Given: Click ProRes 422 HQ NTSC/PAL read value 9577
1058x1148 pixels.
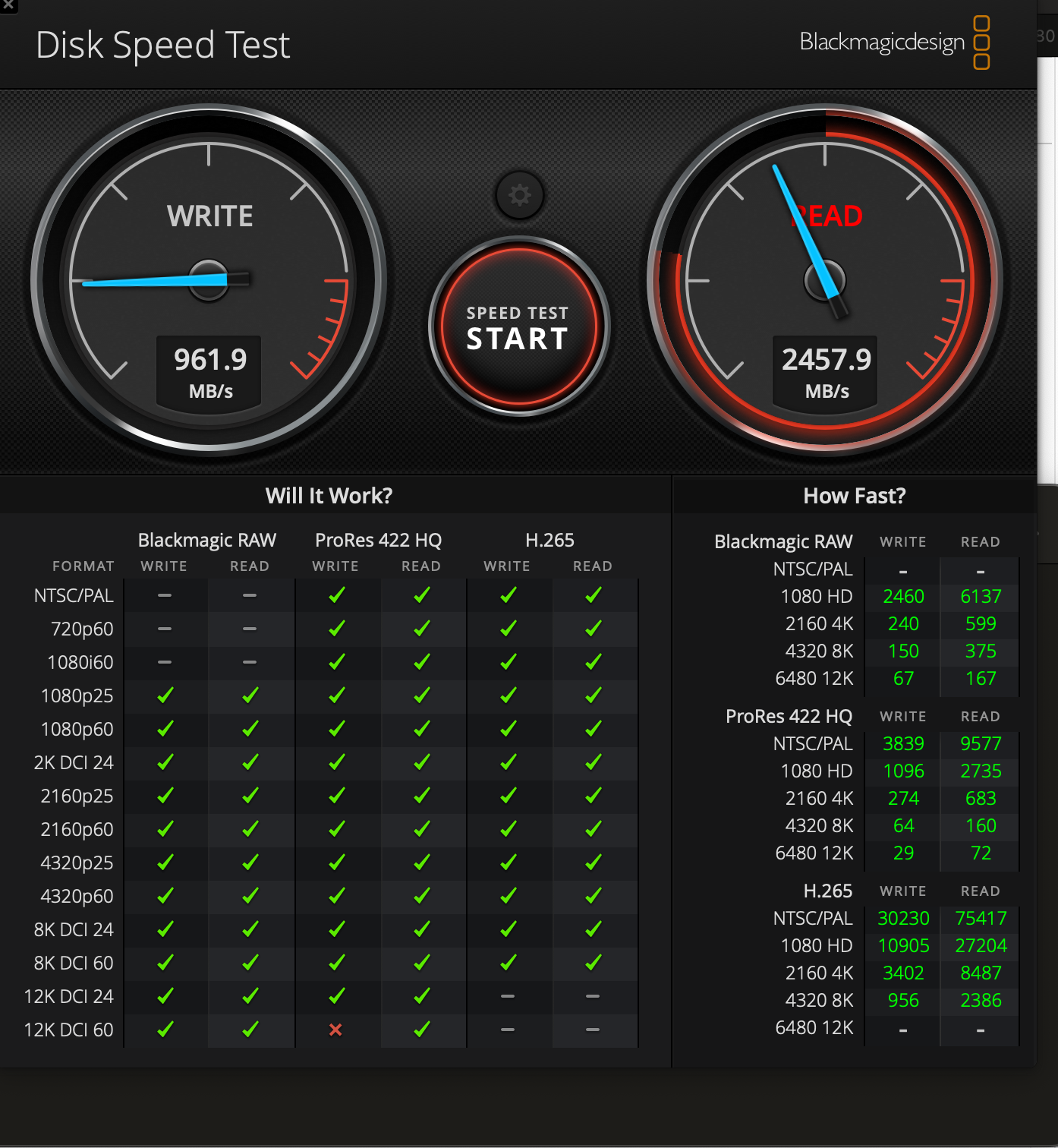Looking at the screenshot, I should coord(981,743).
